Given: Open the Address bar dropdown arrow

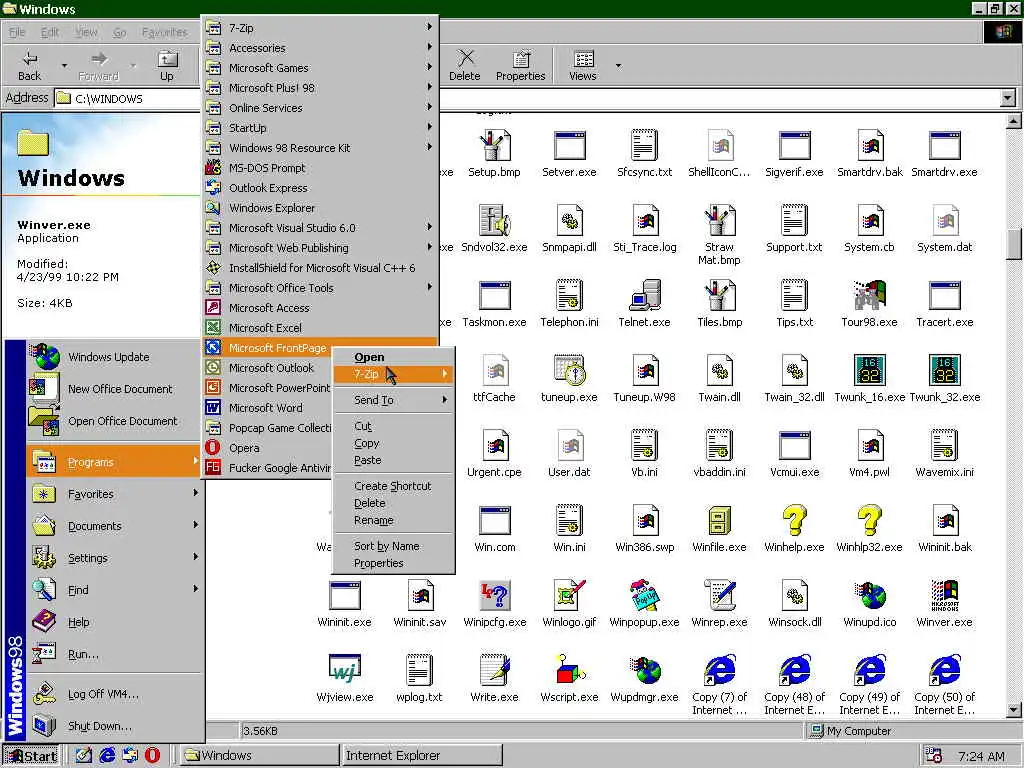Looking at the screenshot, I should click(1007, 99).
